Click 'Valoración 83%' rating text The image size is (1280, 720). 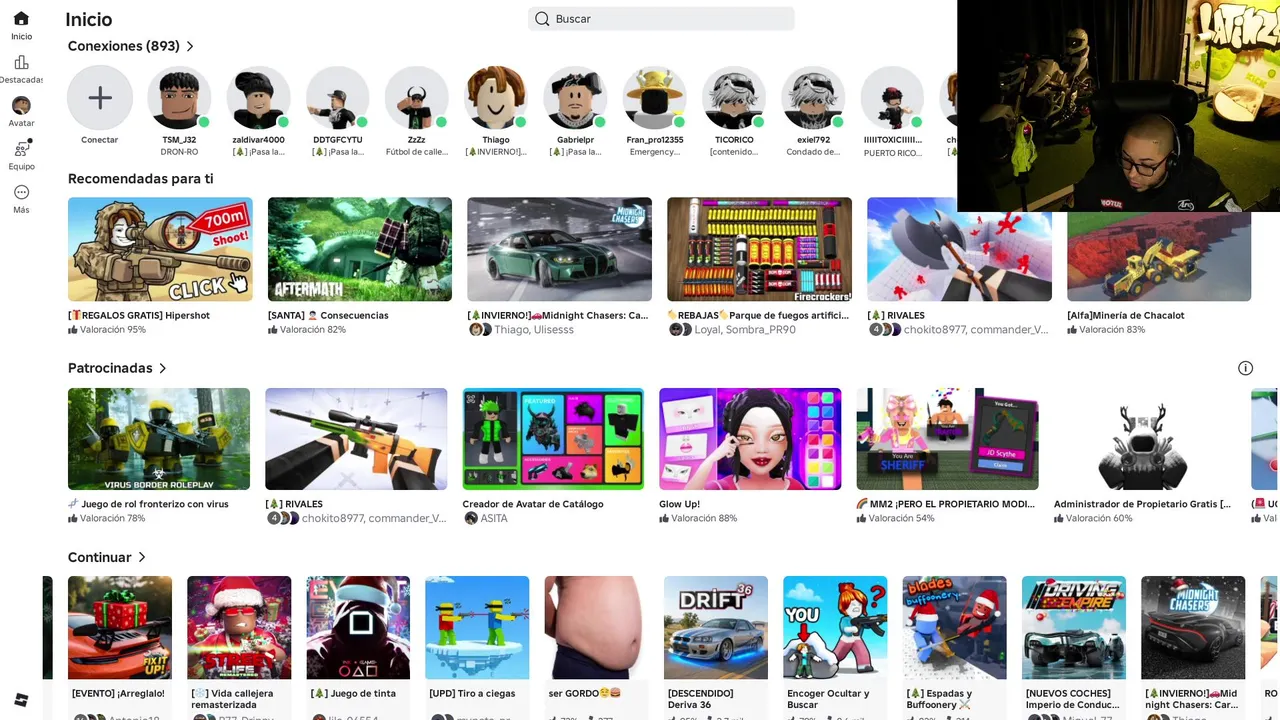[x=1112, y=330]
